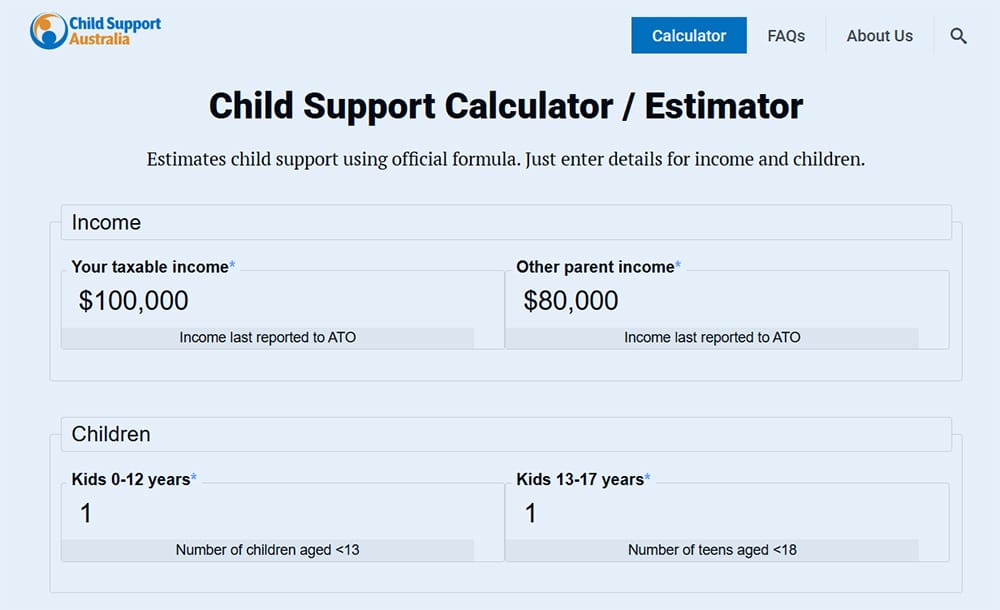Click the asterisk beside Kids 13-17 years
Viewport: 1000px width, 610px height.
(x=647, y=475)
